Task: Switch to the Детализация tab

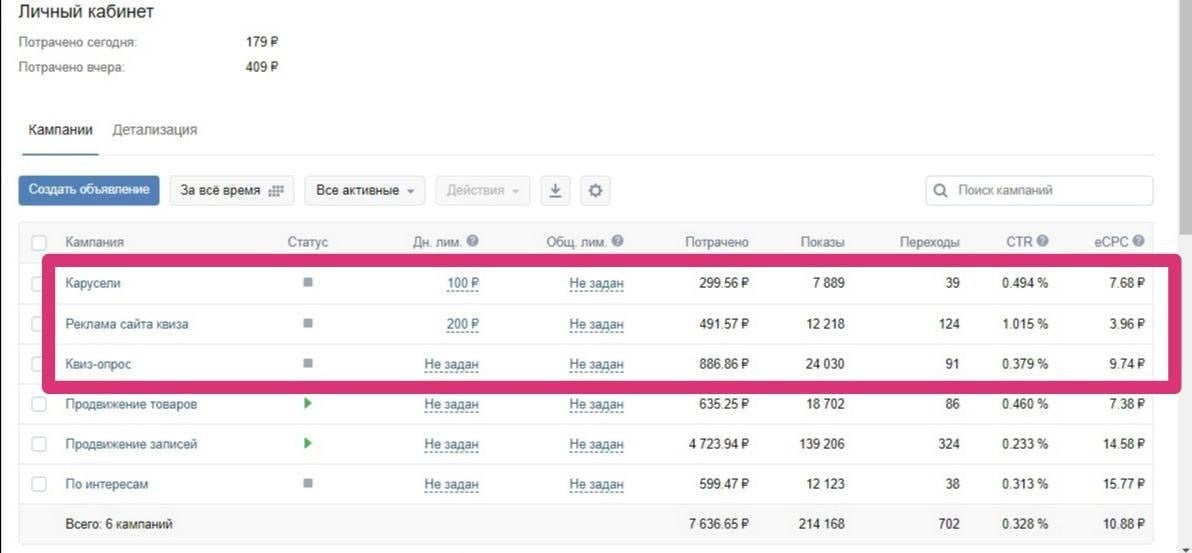Action: point(154,130)
